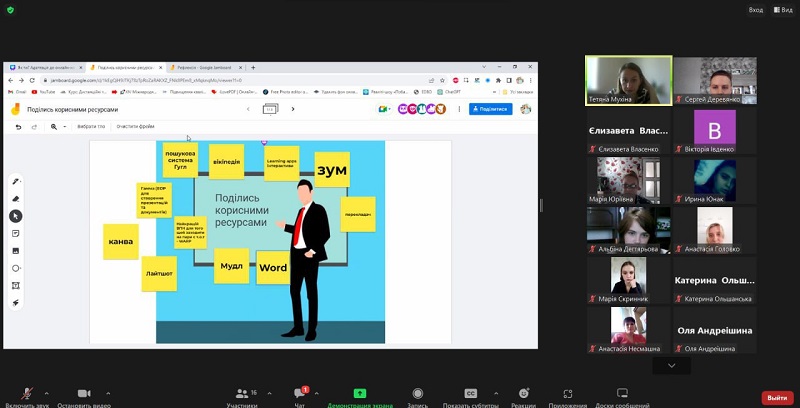
Task: Expand subtitles options arrow
Action: (496, 393)
